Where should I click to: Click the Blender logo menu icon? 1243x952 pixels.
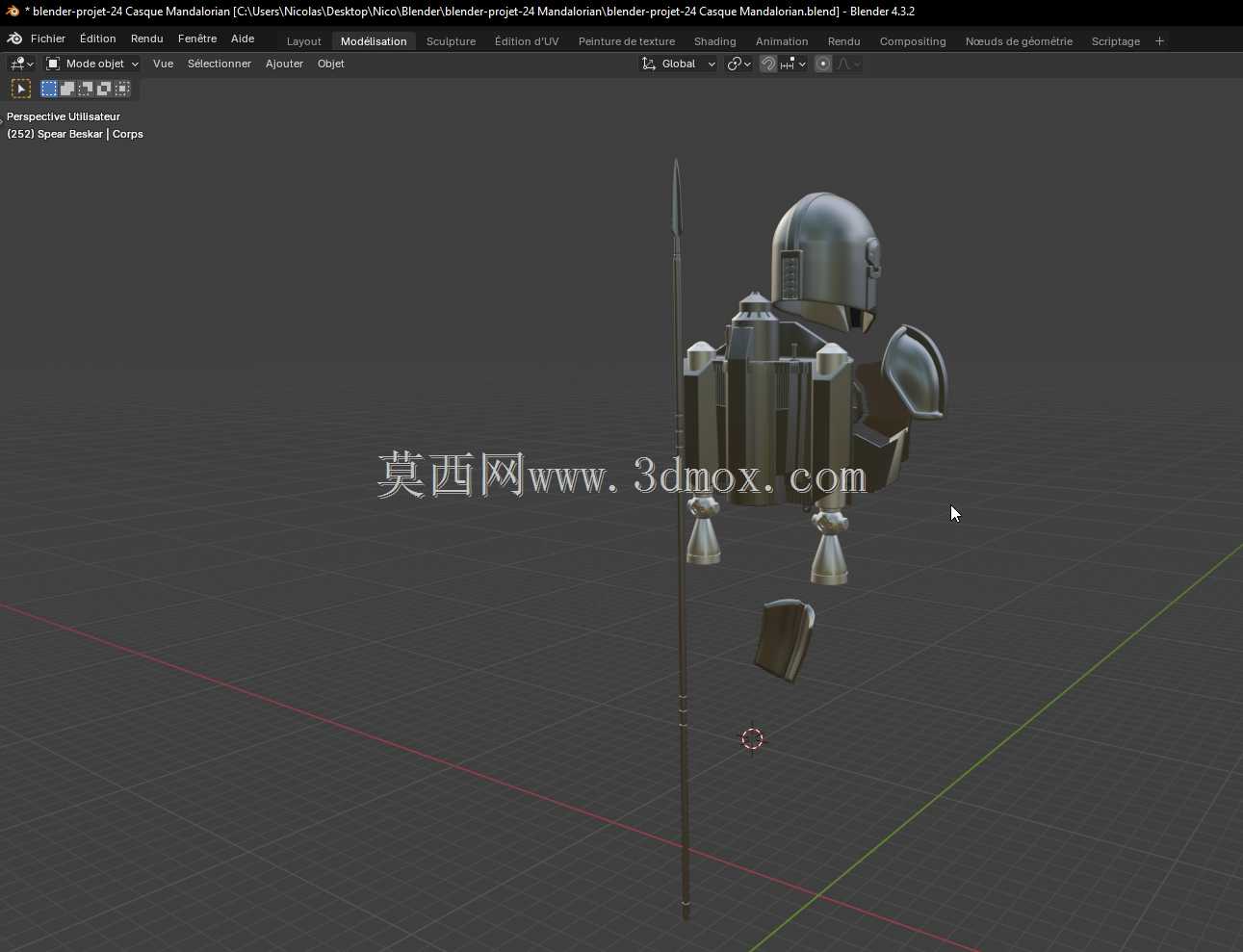[14, 39]
